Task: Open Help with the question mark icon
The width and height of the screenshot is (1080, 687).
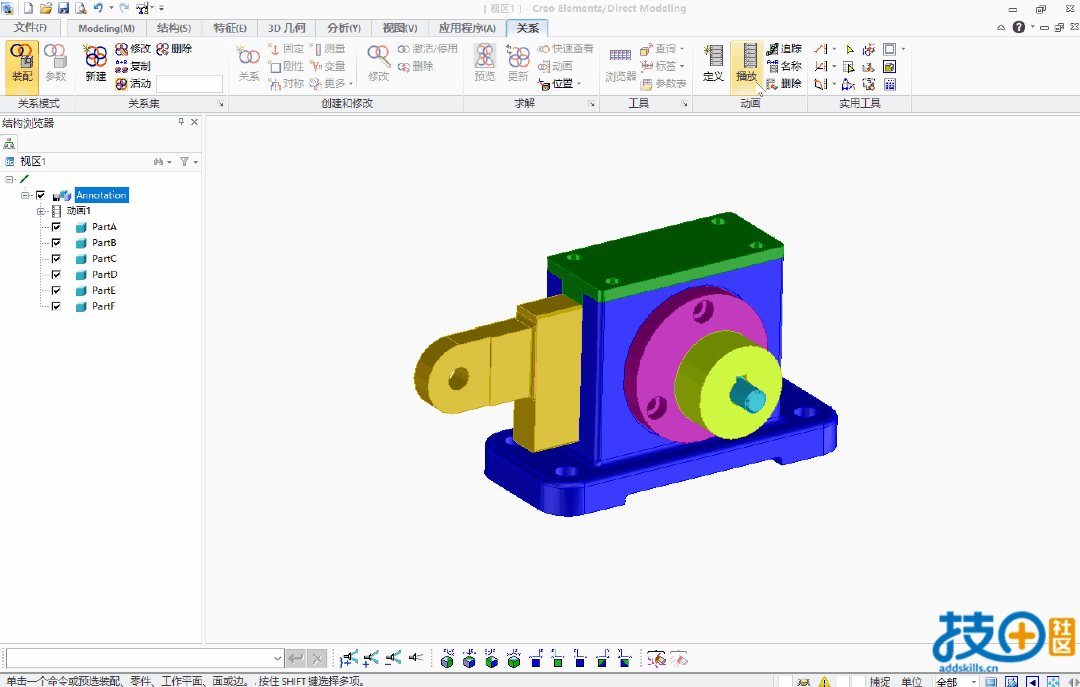Action: (x=1019, y=27)
